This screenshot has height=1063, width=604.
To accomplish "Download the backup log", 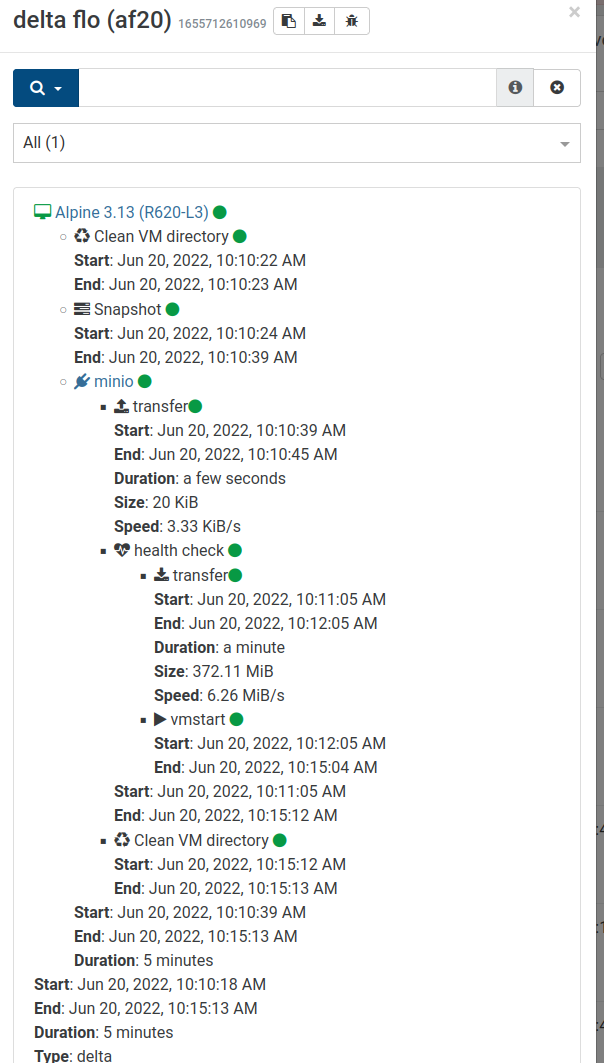I will [x=319, y=21].
